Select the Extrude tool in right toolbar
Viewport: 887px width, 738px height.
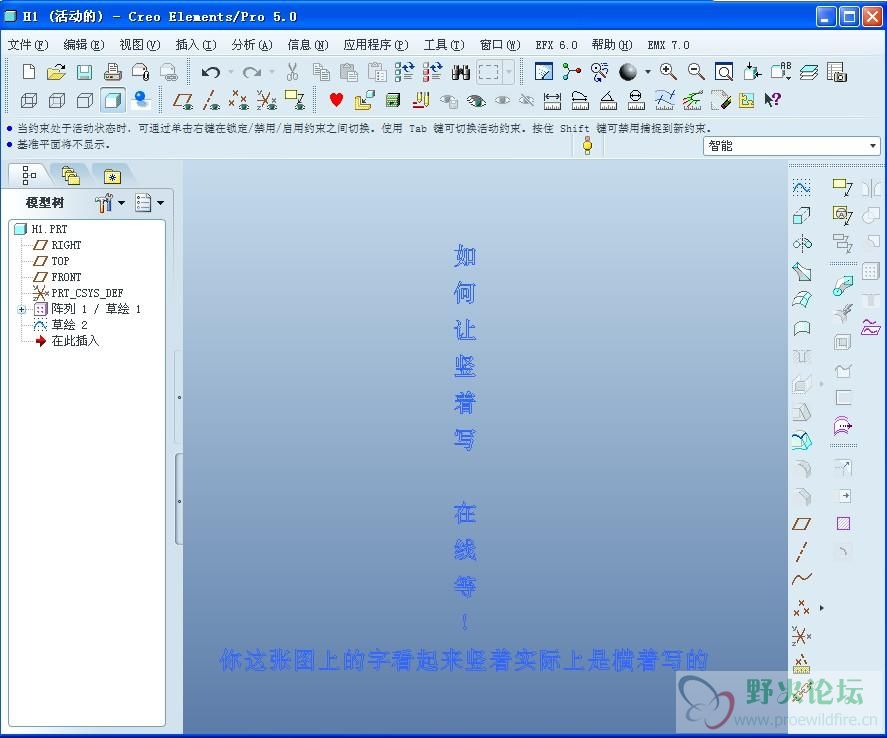click(x=802, y=215)
